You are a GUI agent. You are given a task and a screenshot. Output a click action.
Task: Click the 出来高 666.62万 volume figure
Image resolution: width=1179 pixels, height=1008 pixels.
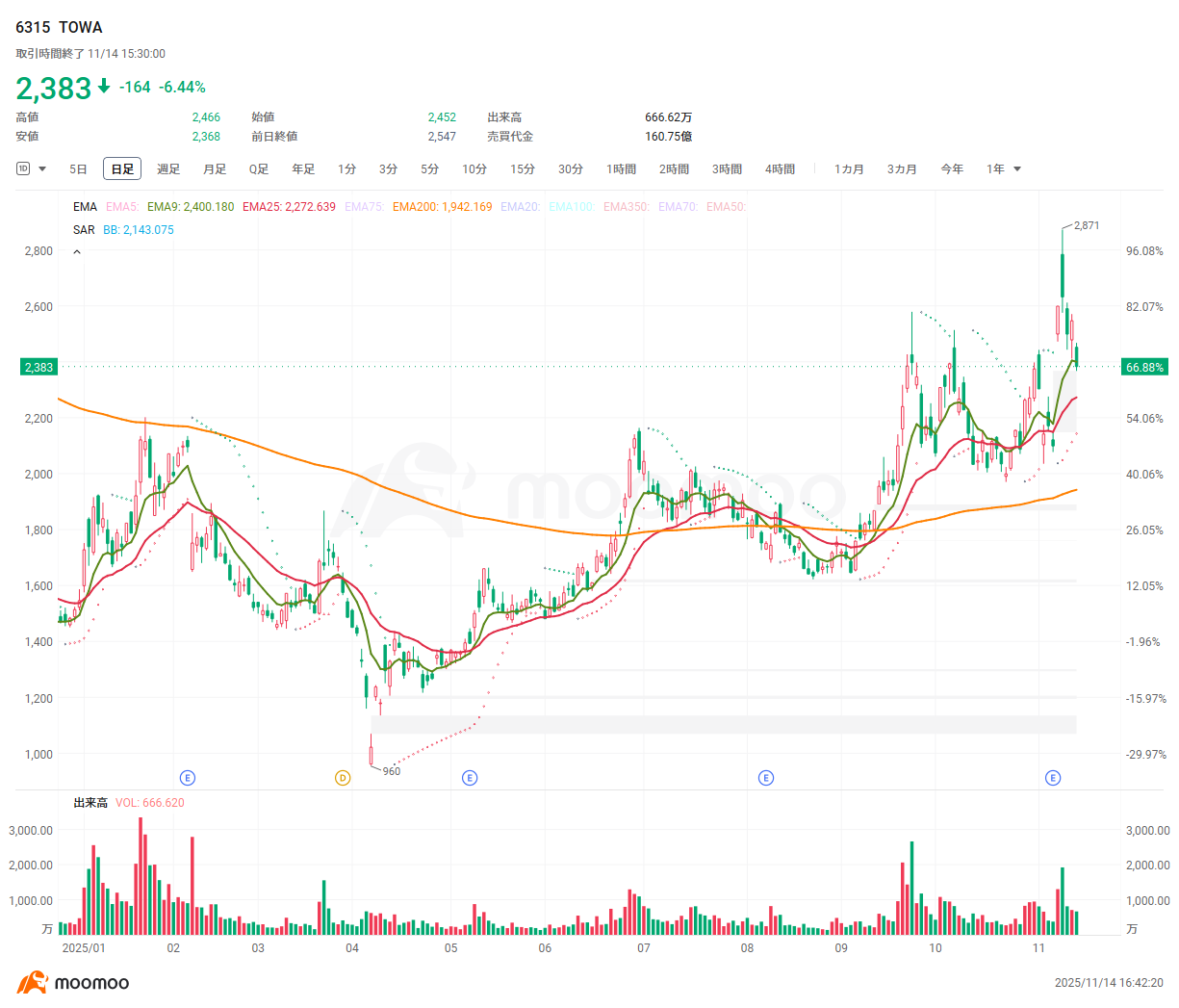(669, 117)
